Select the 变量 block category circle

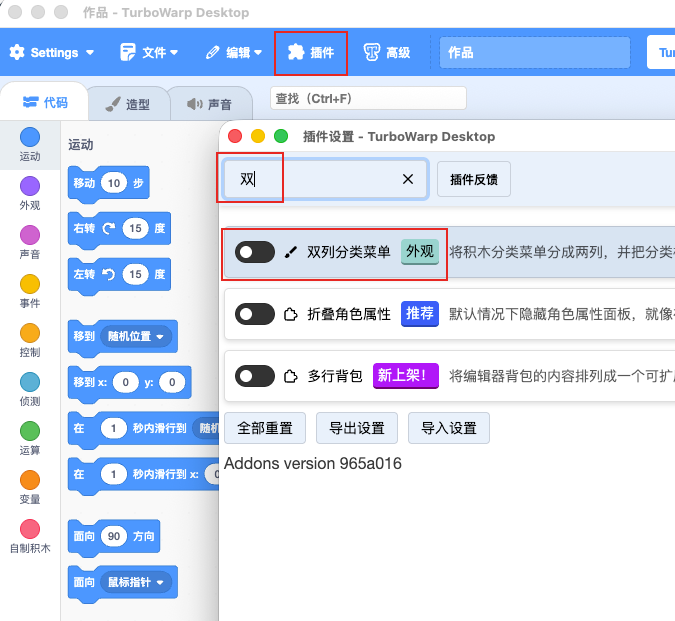pos(30,480)
